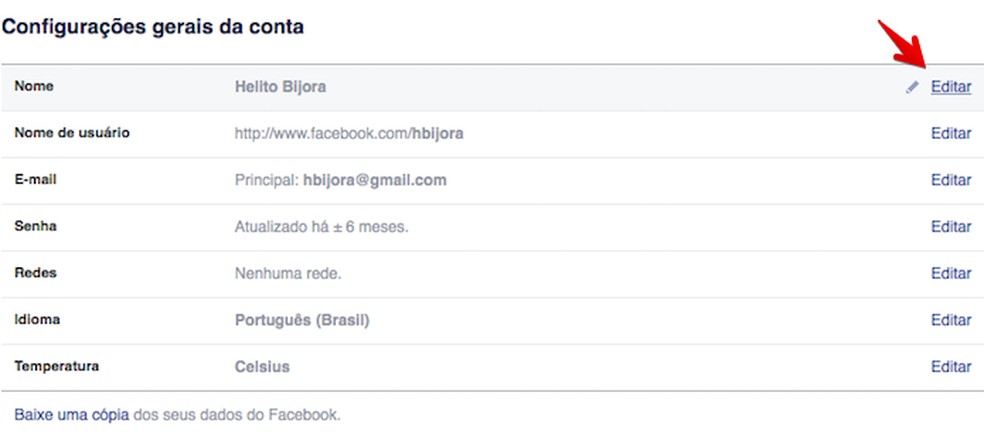Click the facebook.com/hbijora username URL
This screenshot has height=437, width=984.
(348, 133)
